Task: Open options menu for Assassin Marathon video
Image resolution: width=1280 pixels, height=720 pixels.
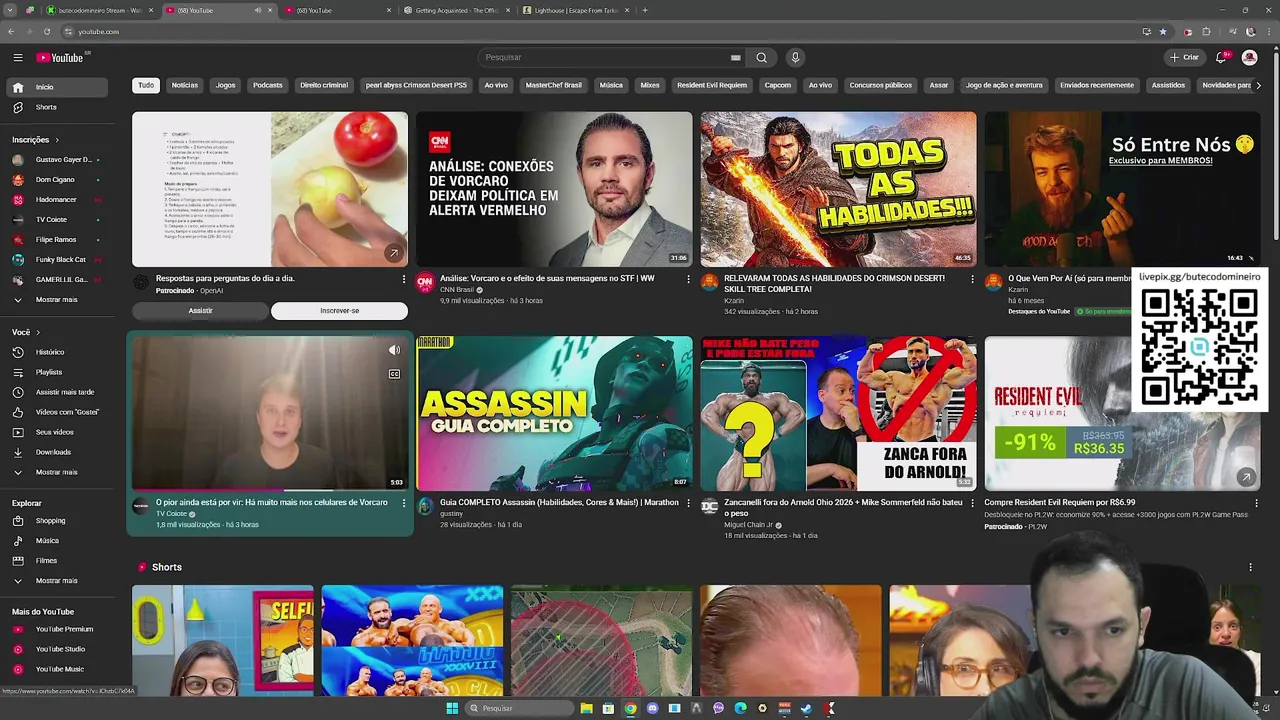Action: (x=688, y=503)
